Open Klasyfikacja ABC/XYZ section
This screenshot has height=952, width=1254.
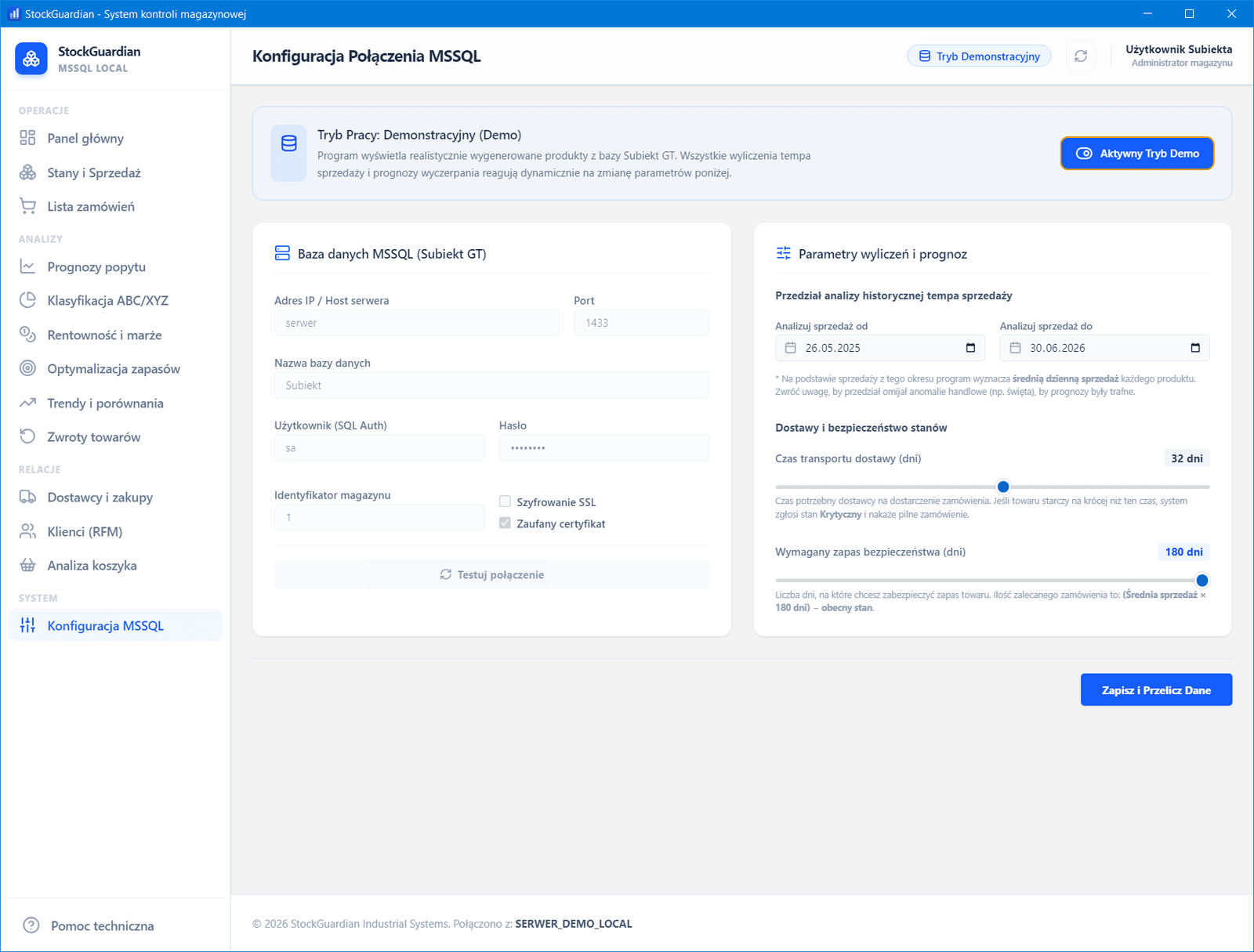tap(115, 300)
